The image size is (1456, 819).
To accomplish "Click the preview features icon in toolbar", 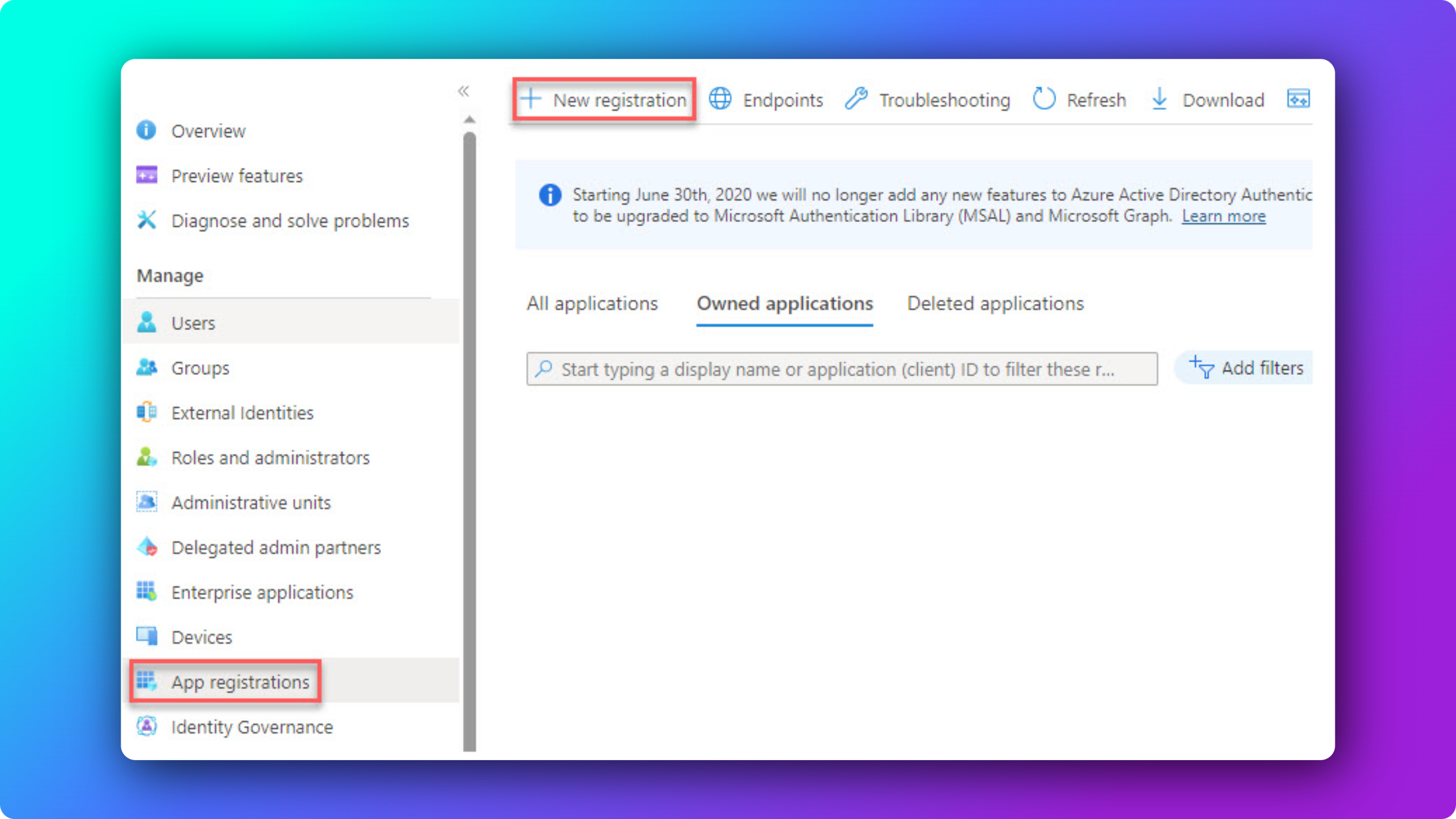I will 1298,98.
